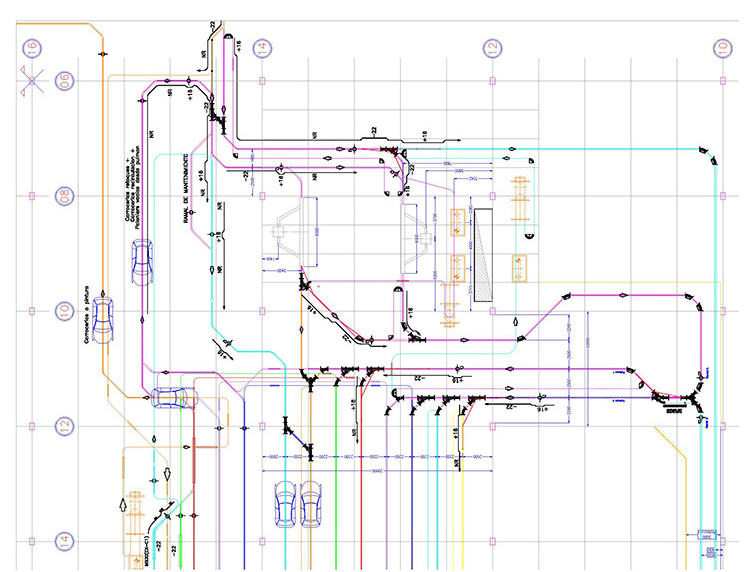Click the grid bubble labeled 16
Image resolution: width=748 pixels, height=572 pixels.
33,47
